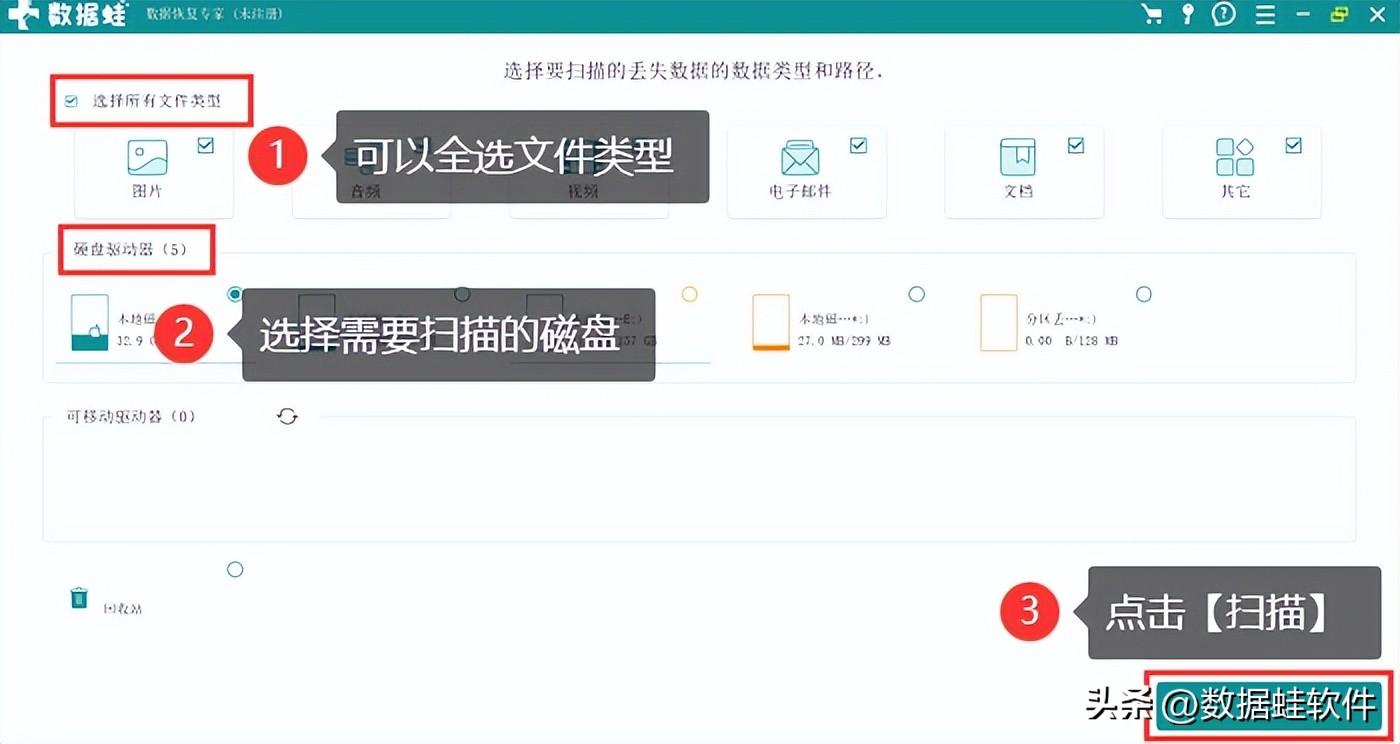Select the recycle bin radio button
1400x744 pixels.
(x=235, y=569)
